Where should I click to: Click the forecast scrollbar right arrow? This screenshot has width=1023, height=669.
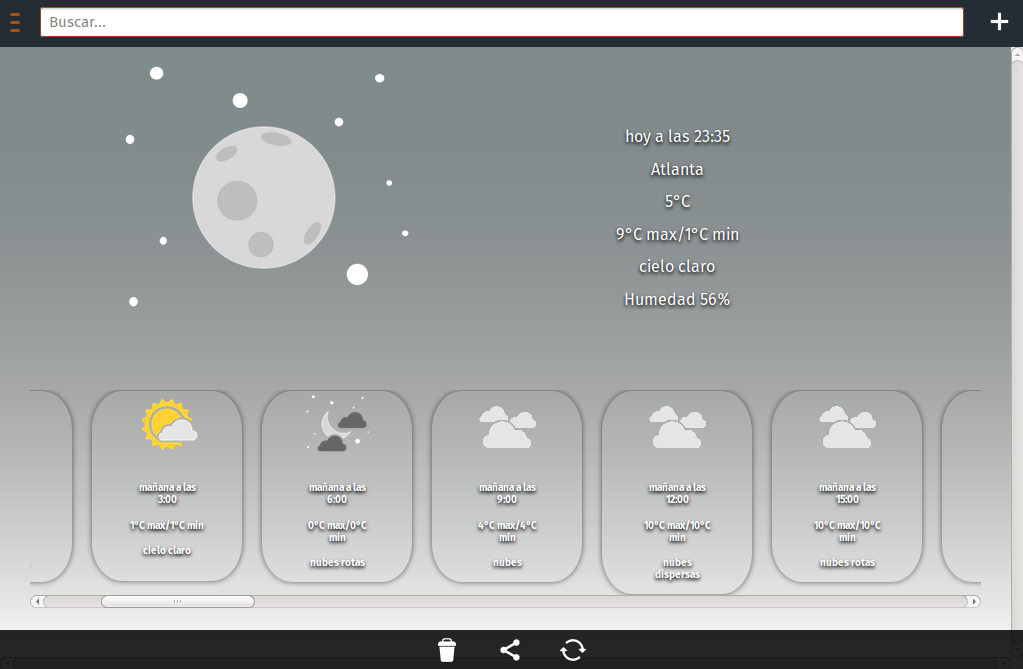tap(975, 602)
